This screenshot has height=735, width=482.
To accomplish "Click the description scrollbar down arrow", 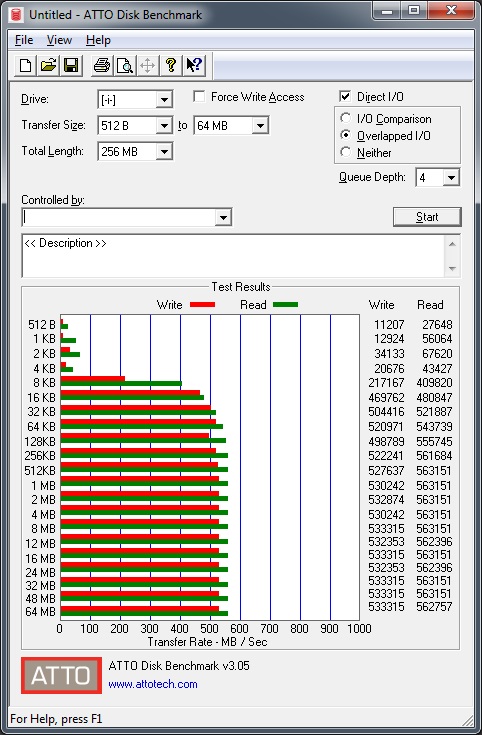I will pyautogui.click(x=452, y=269).
